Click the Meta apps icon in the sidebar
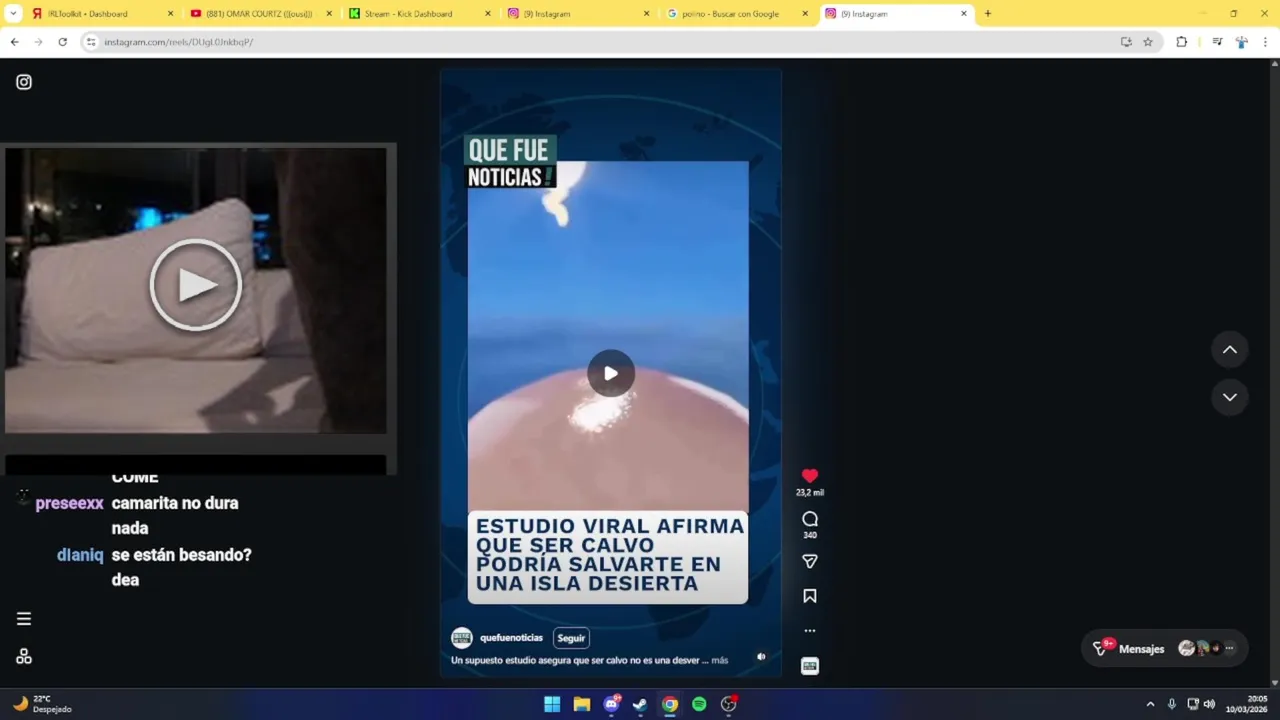 click(24, 657)
